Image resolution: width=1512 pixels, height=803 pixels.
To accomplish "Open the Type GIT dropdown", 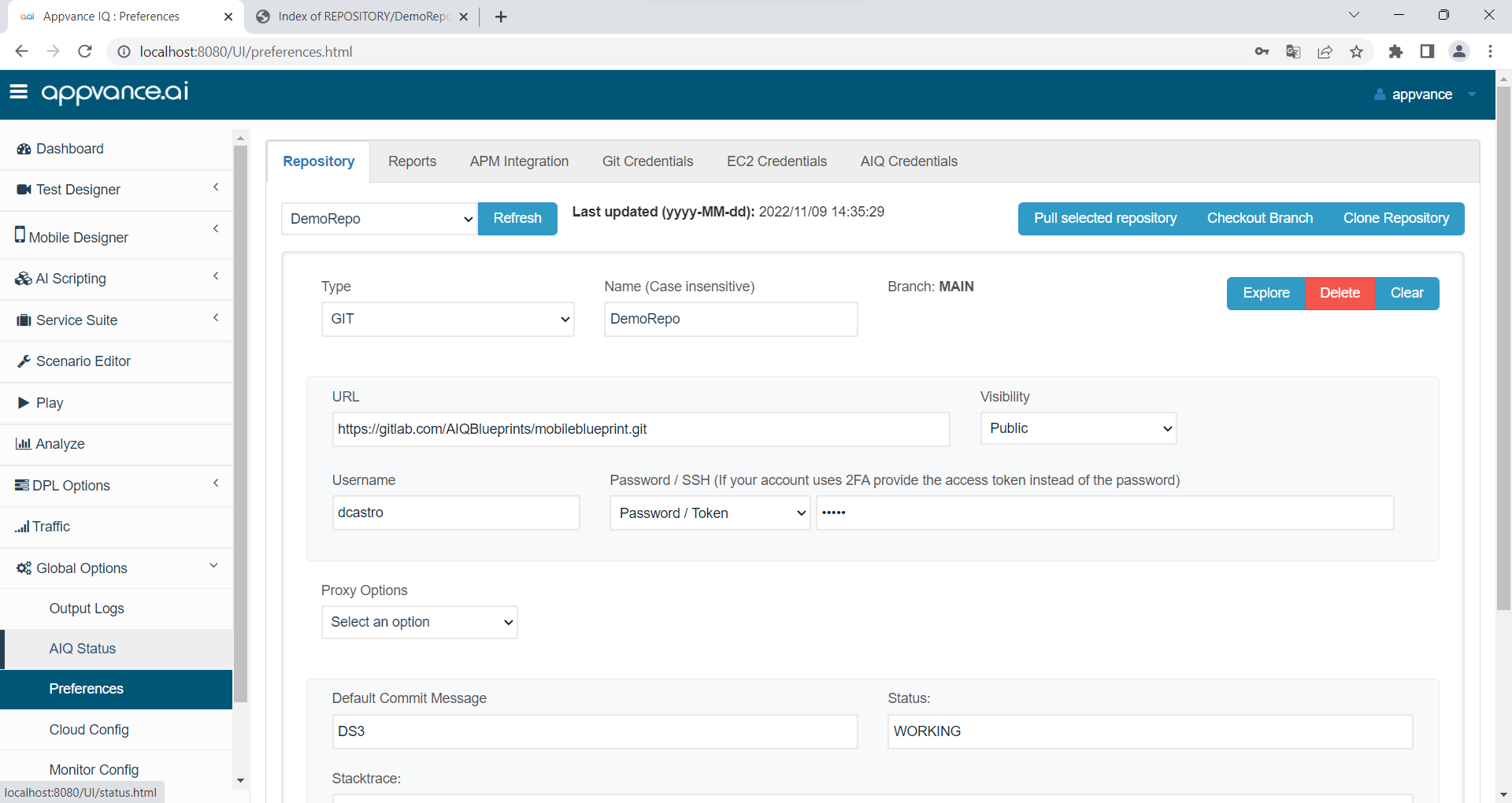I will 447,320.
